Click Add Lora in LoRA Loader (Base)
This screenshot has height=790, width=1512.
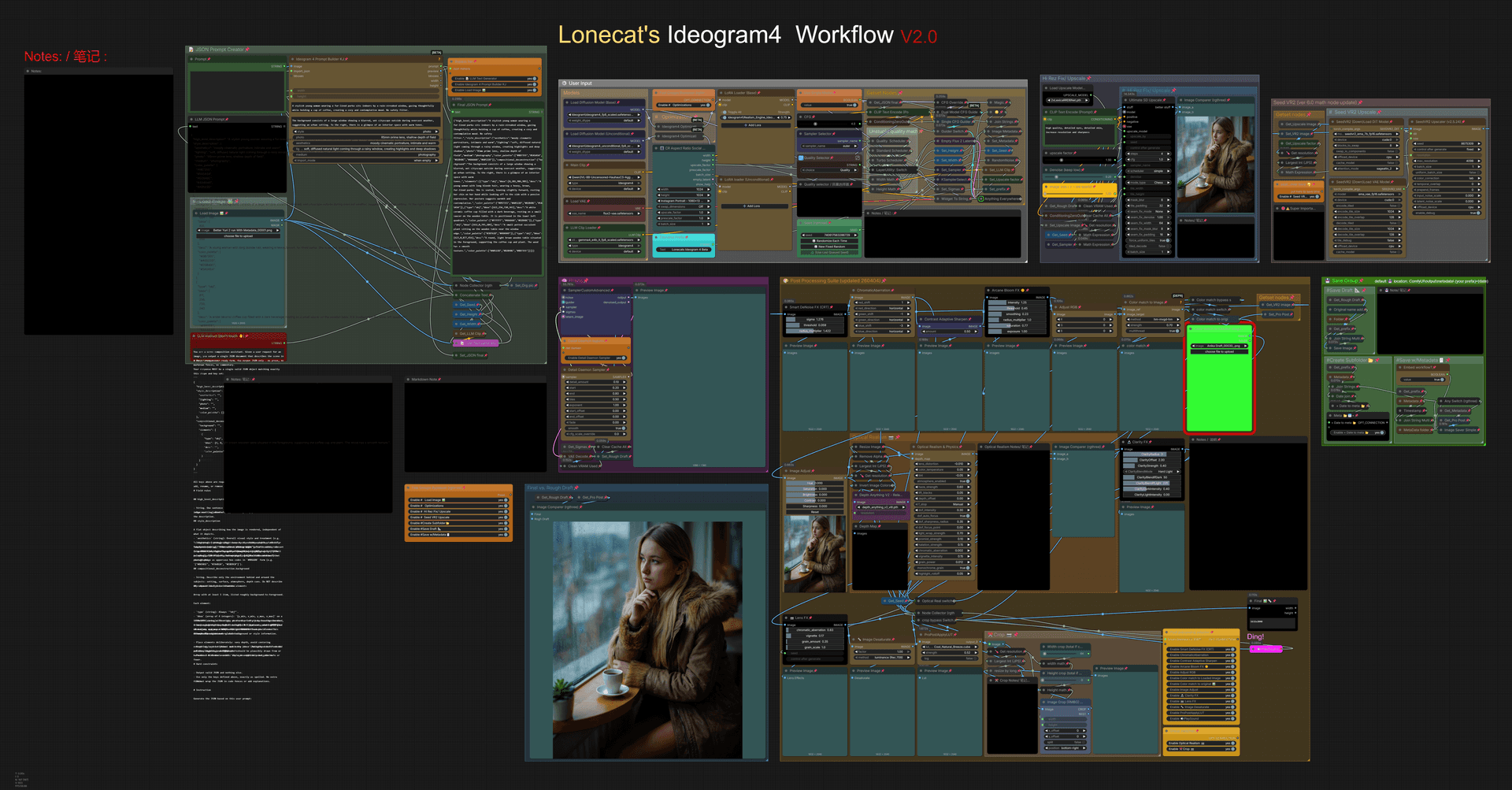[755, 125]
